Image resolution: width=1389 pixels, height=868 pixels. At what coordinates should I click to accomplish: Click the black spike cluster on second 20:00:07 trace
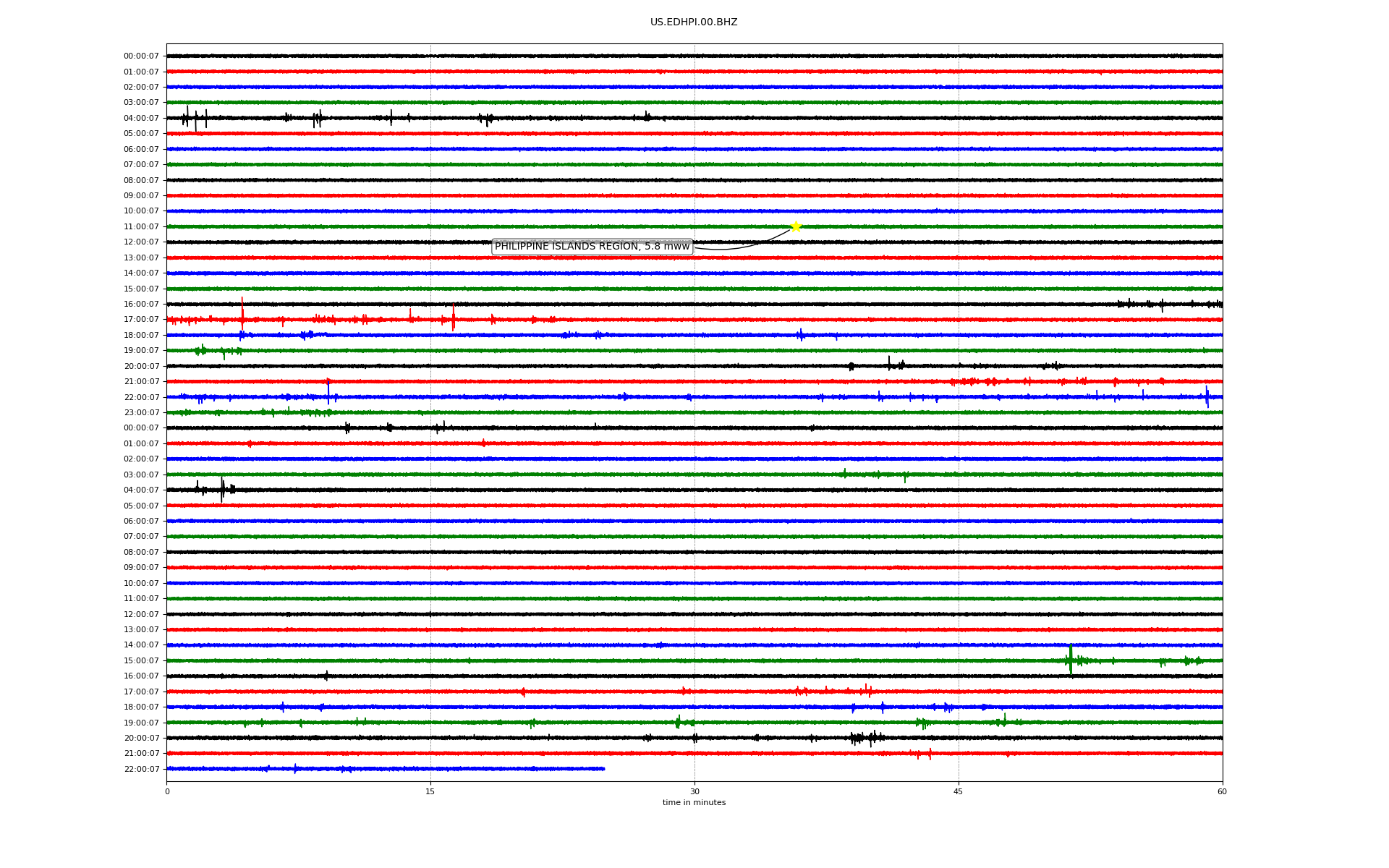pos(865,738)
